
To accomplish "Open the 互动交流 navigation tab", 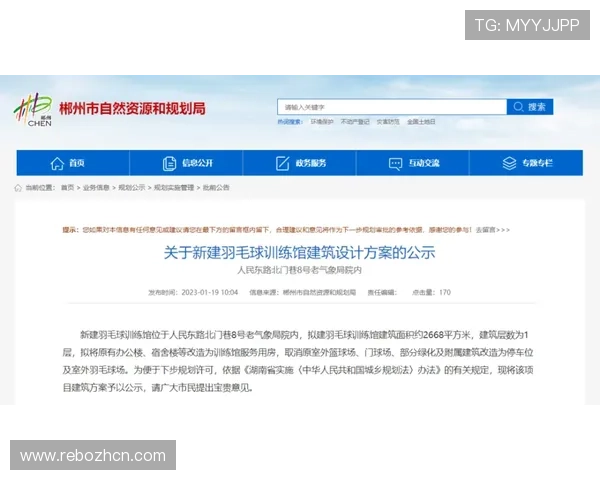I will (x=412, y=163).
